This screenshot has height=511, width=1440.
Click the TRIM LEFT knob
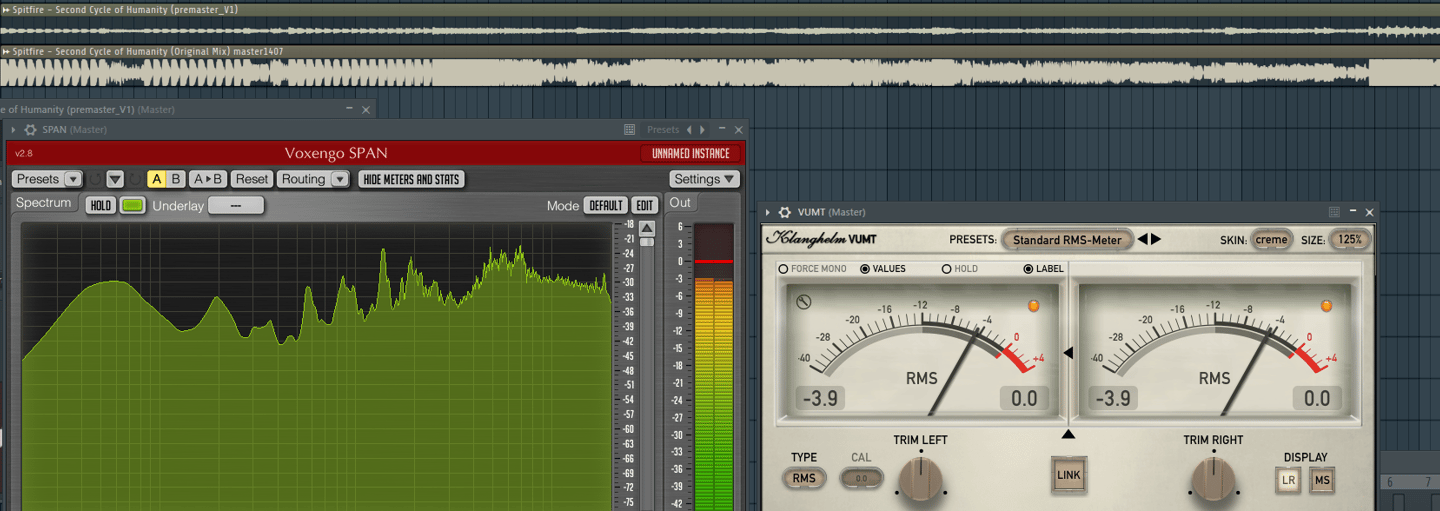(x=920, y=479)
